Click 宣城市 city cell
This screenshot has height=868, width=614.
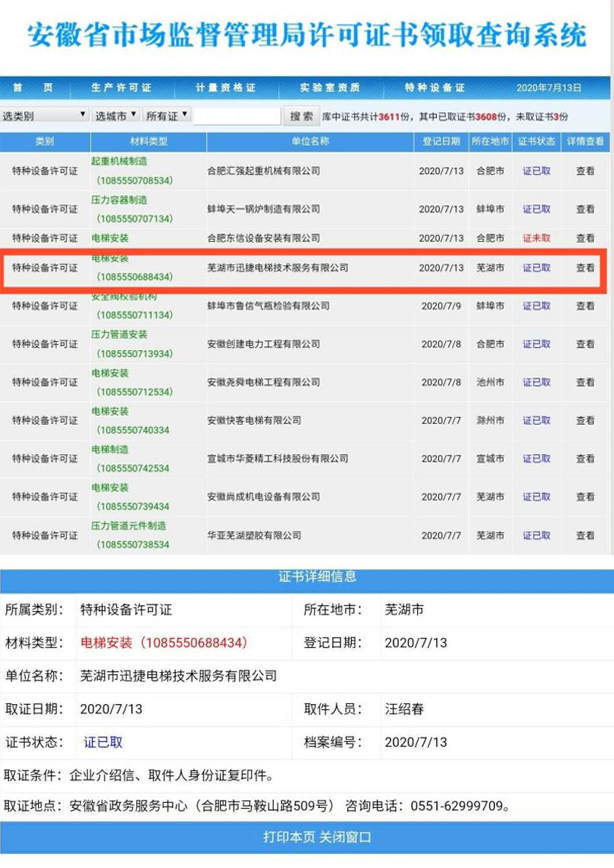point(491,458)
